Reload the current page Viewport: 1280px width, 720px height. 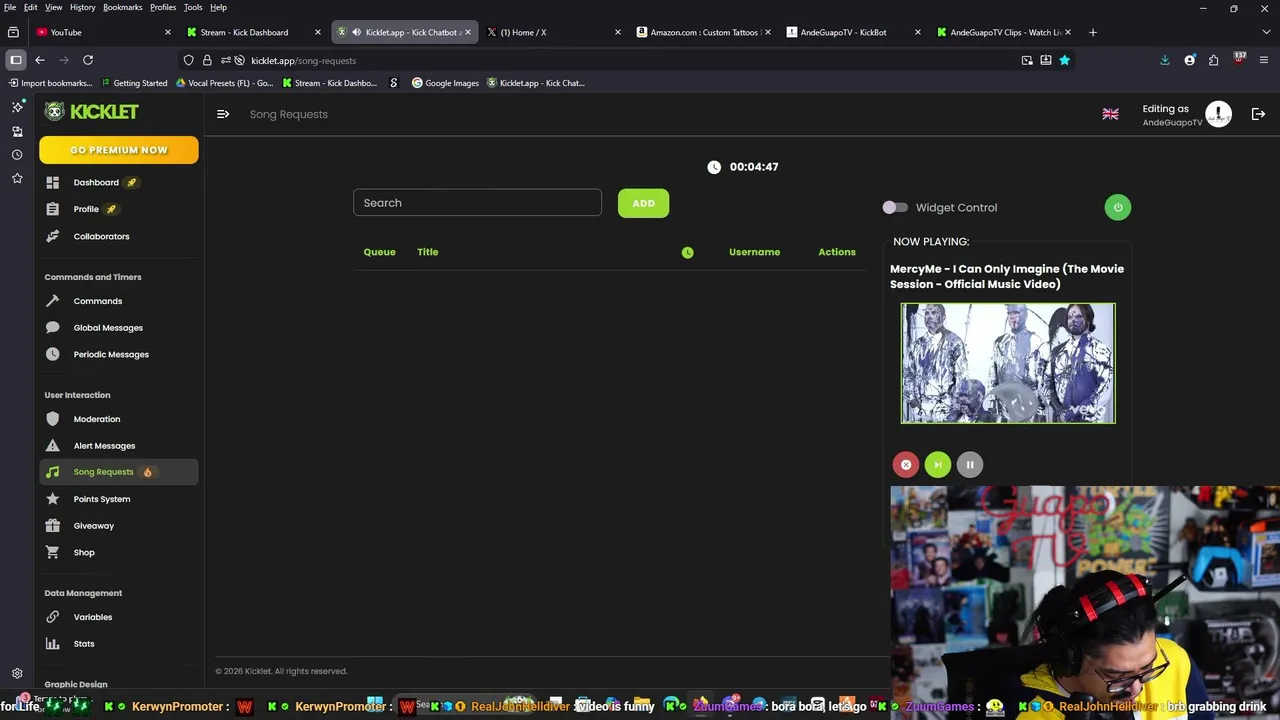(x=88, y=60)
